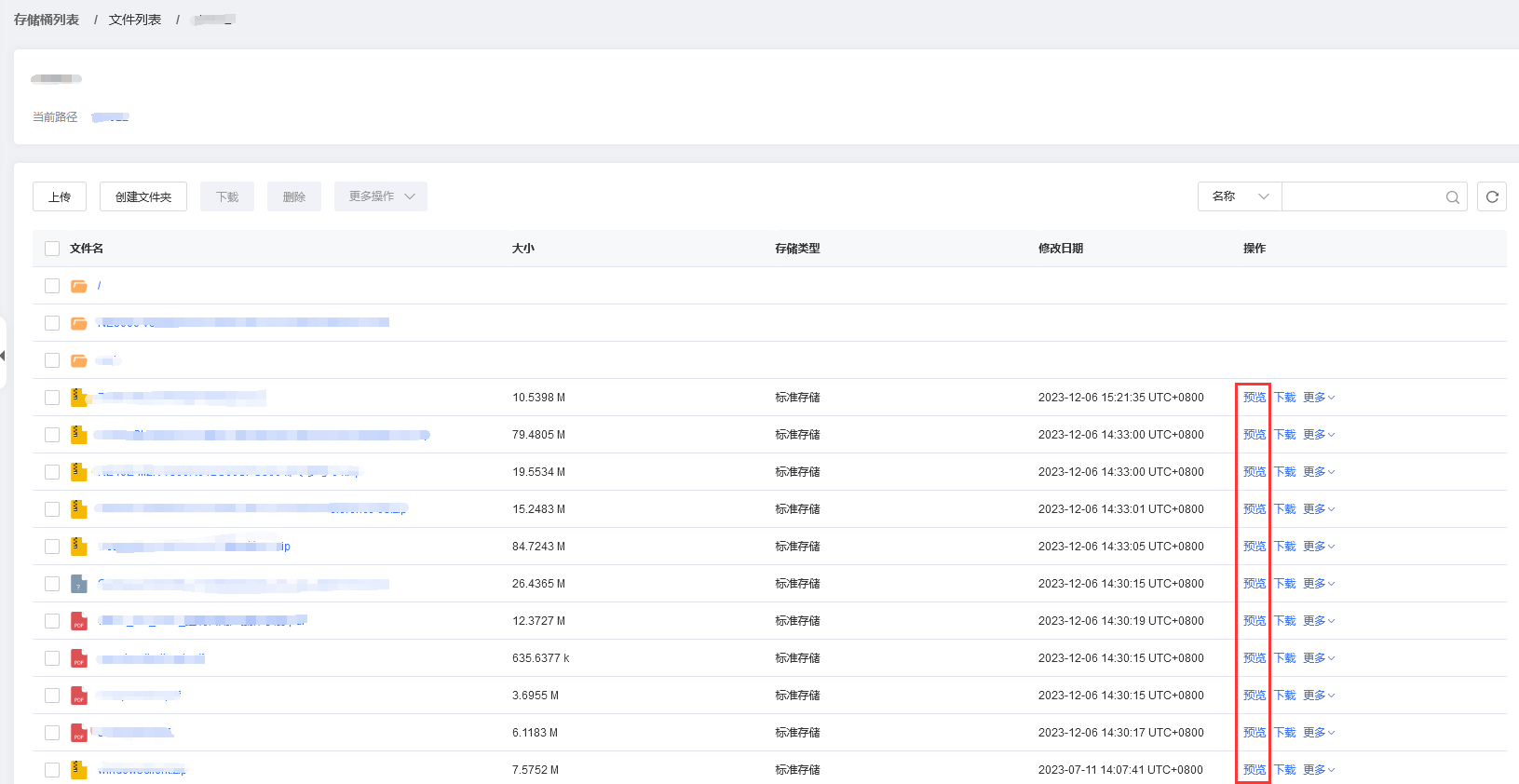Click the 创建文件夹 button

click(x=143, y=196)
